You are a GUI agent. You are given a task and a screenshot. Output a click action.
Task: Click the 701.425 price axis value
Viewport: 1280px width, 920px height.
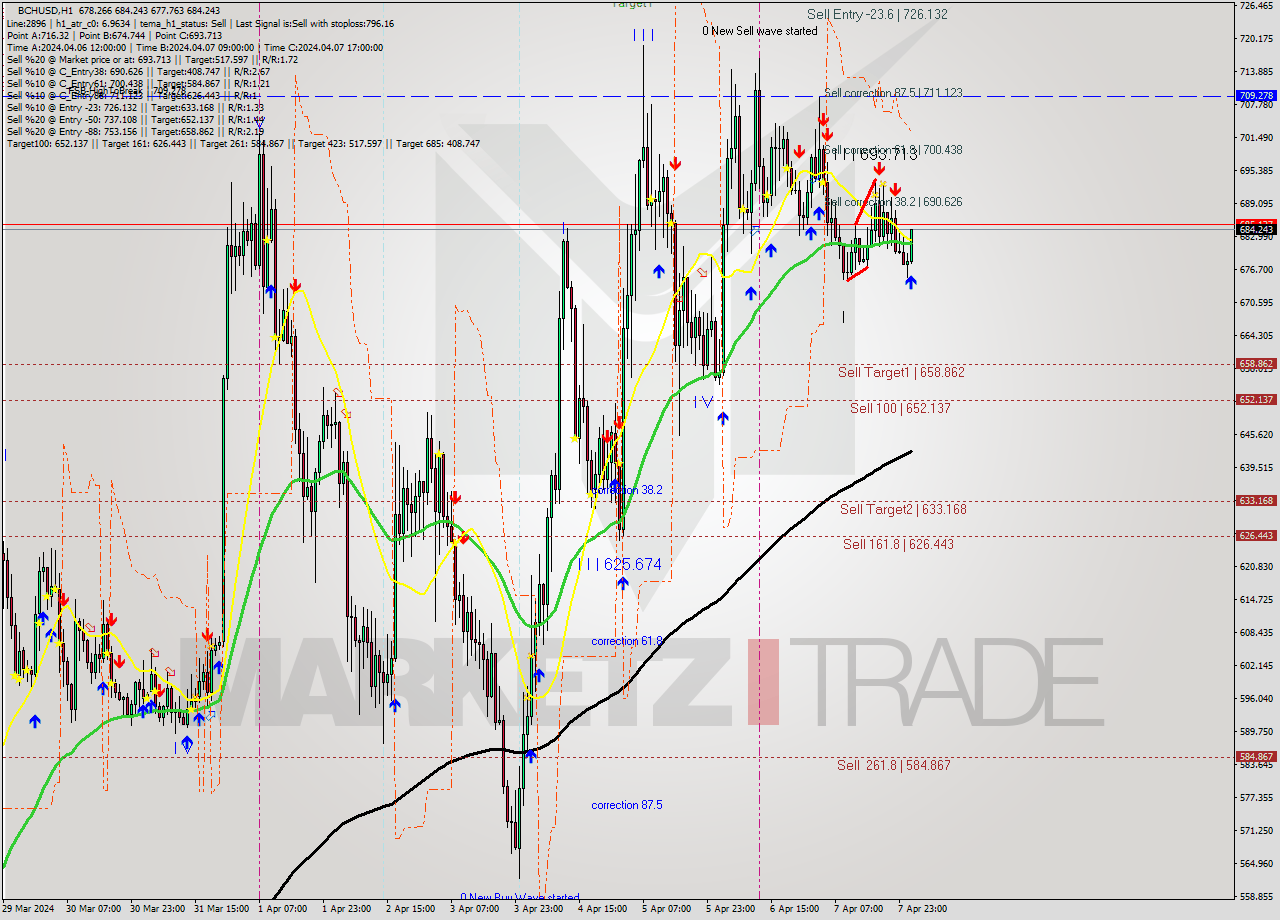[x=1256, y=138]
